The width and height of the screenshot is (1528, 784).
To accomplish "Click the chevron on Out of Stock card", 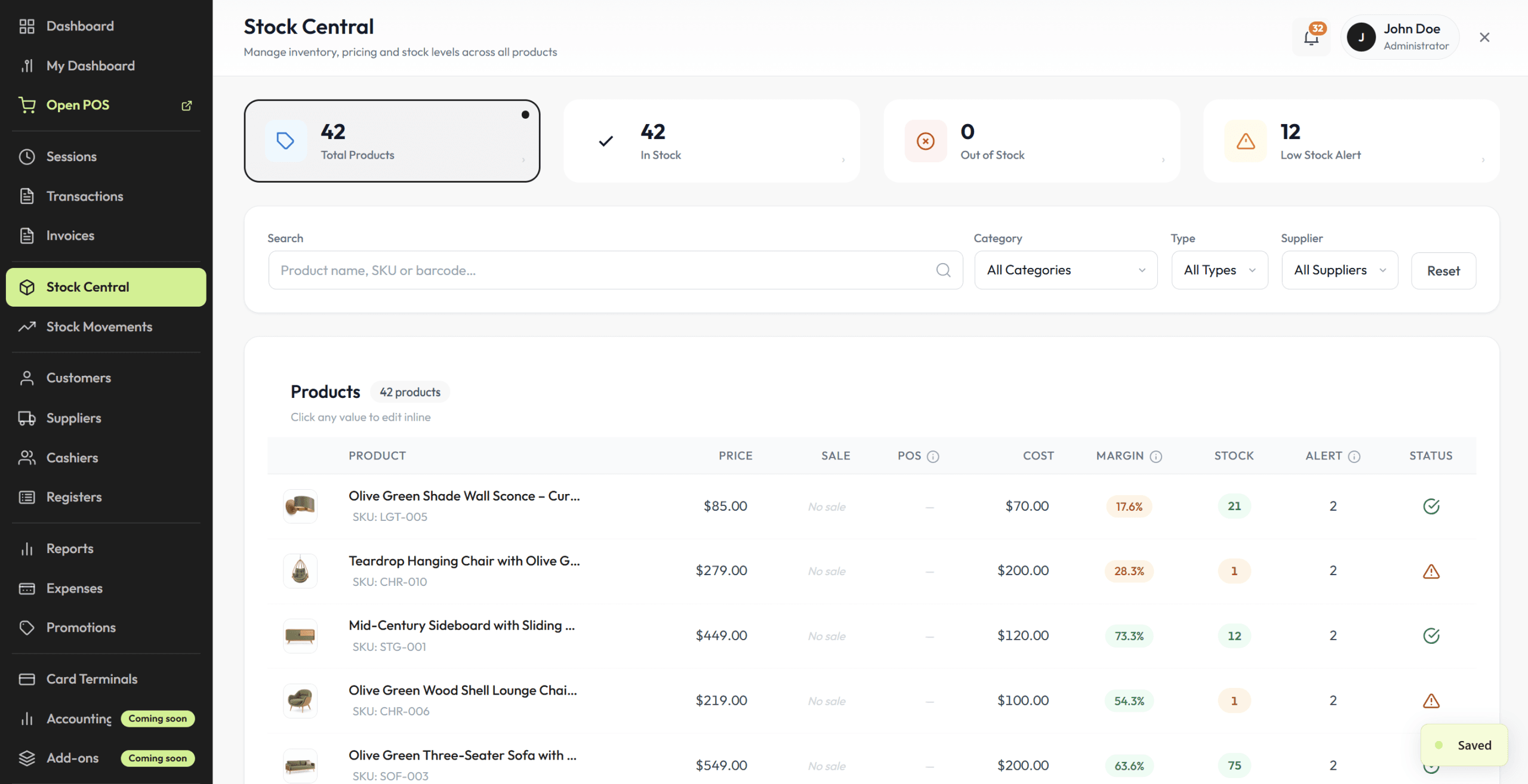I will coord(1163,160).
